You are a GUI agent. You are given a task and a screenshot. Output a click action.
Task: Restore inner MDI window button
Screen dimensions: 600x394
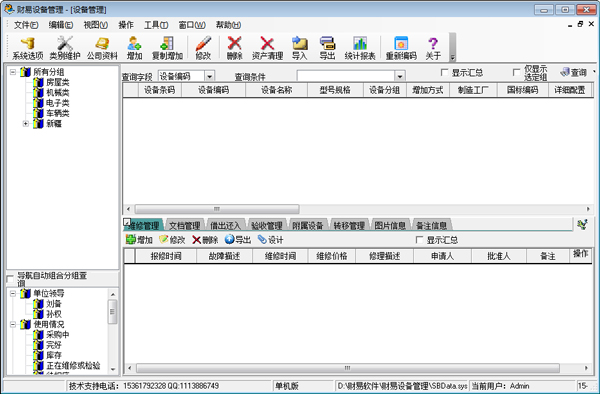coord(580,24)
